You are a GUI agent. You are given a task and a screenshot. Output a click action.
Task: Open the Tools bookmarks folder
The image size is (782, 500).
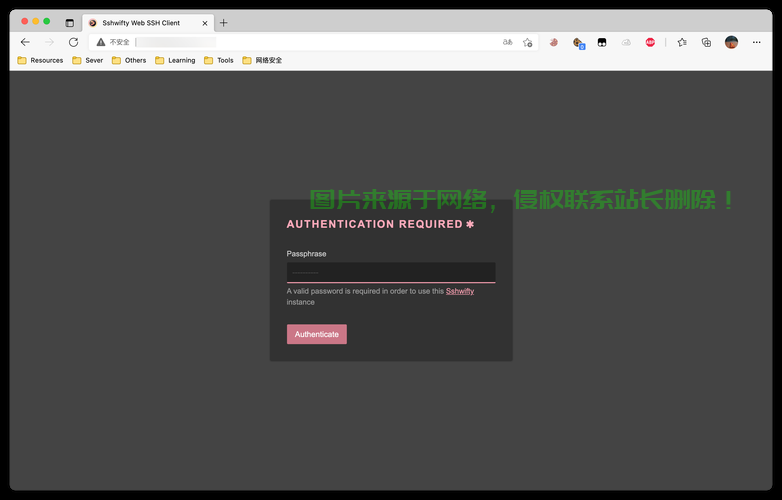(x=218, y=60)
